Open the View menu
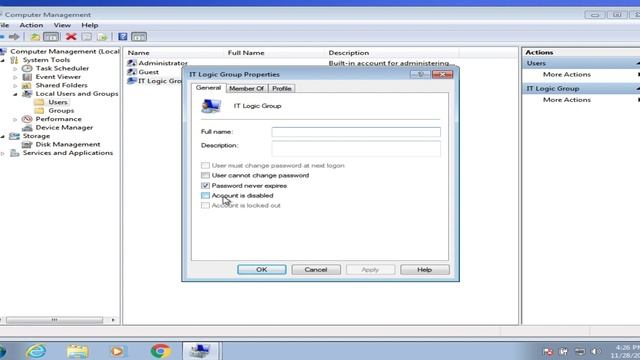 pyautogui.click(x=62, y=25)
